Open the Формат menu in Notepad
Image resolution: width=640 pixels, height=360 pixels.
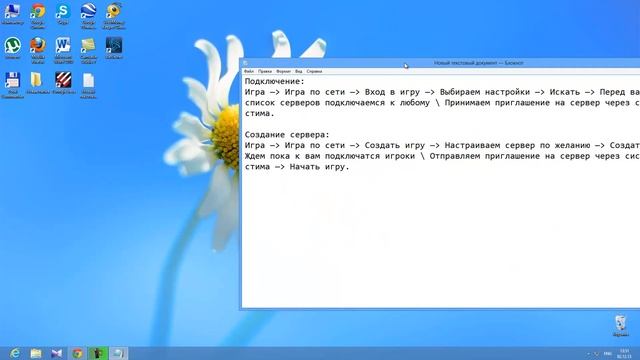point(283,71)
